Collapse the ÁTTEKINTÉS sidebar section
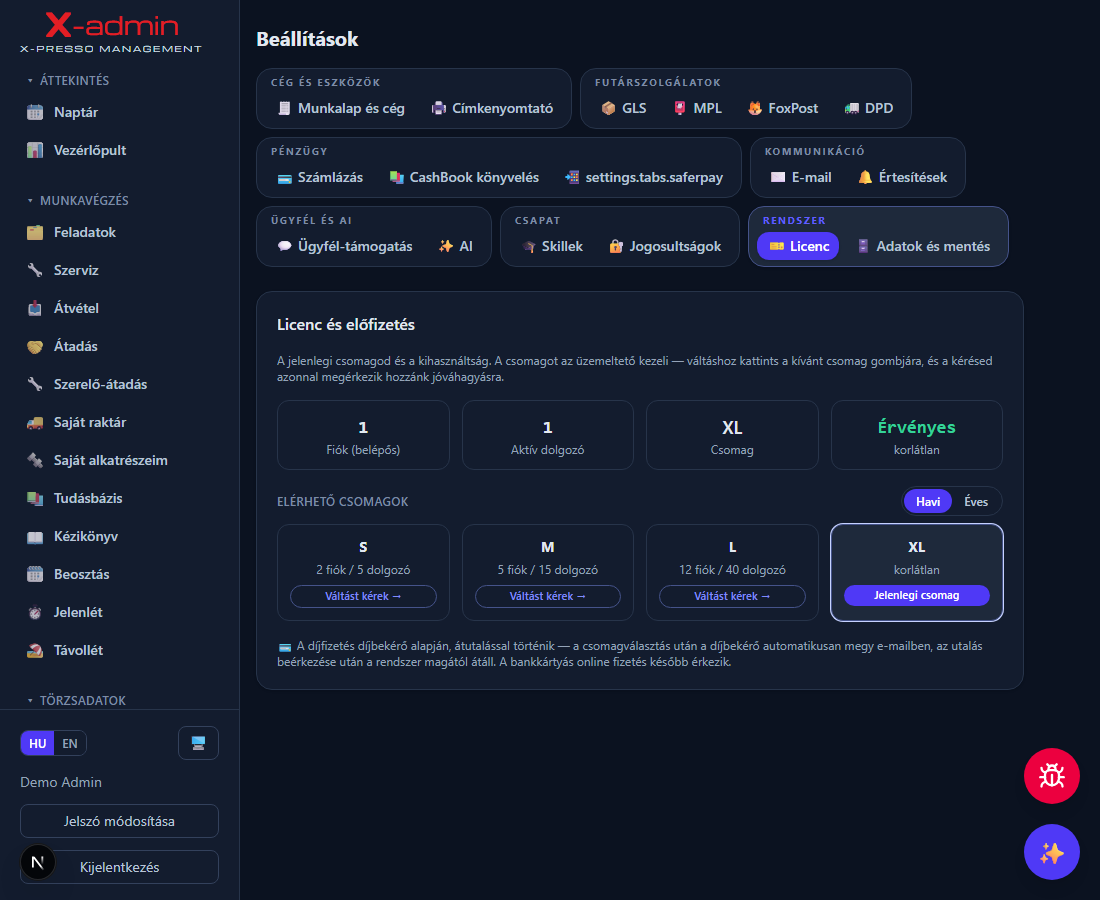Viewport: 1100px width, 900px height. [68, 81]
